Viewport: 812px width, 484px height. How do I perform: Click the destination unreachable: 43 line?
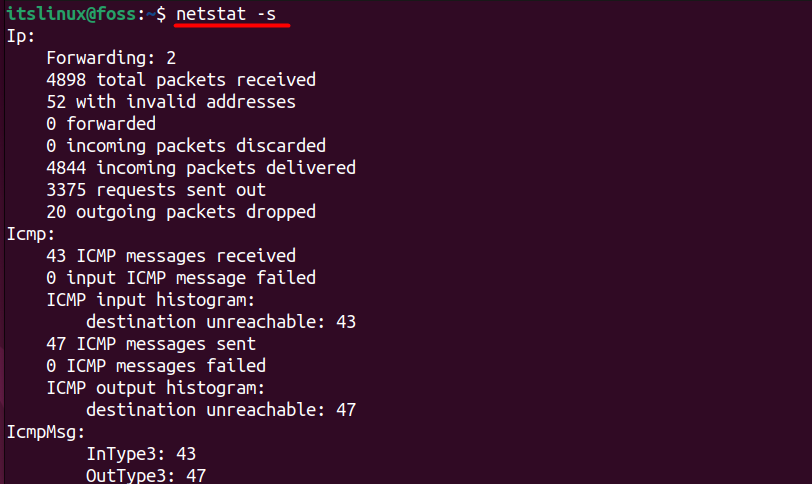tap(221, 322)
